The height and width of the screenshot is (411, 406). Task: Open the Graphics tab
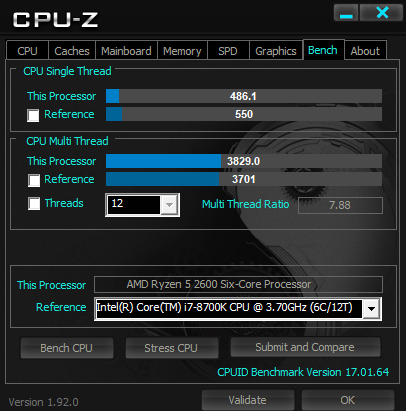click(x=276, y=51)
